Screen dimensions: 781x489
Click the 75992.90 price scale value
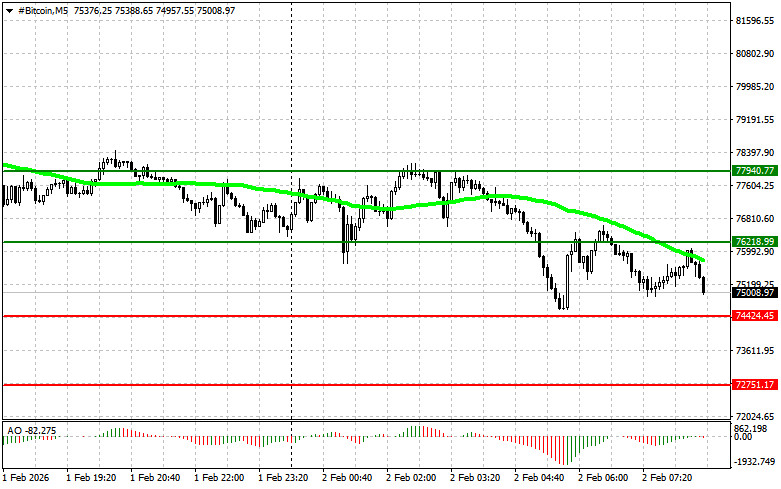755,252
